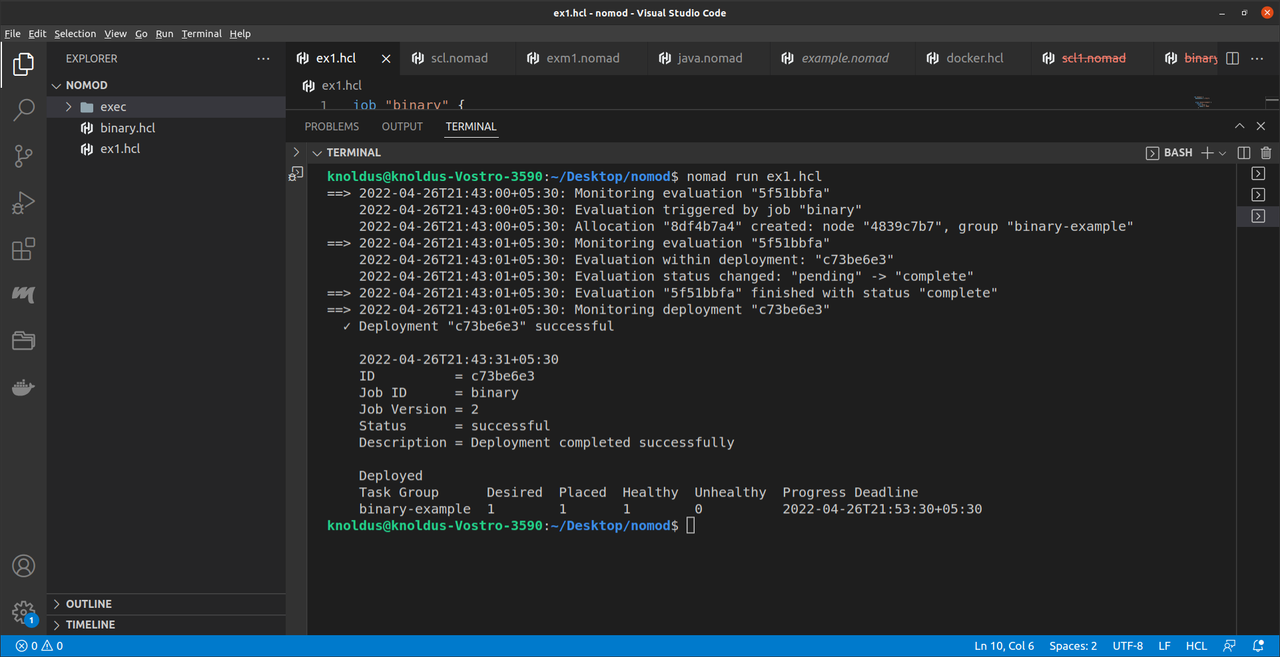
Task: Open the Project Manager folders icon
Action: (x=23, y=341)
